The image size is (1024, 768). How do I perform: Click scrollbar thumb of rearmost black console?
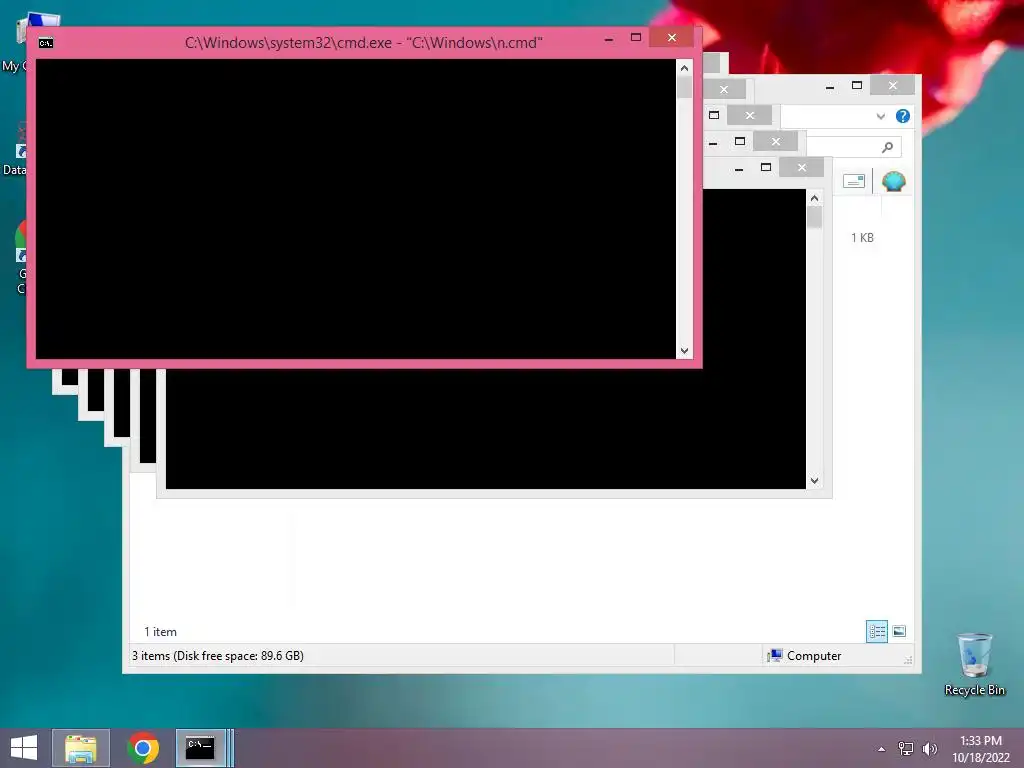[x=814, y=217]
